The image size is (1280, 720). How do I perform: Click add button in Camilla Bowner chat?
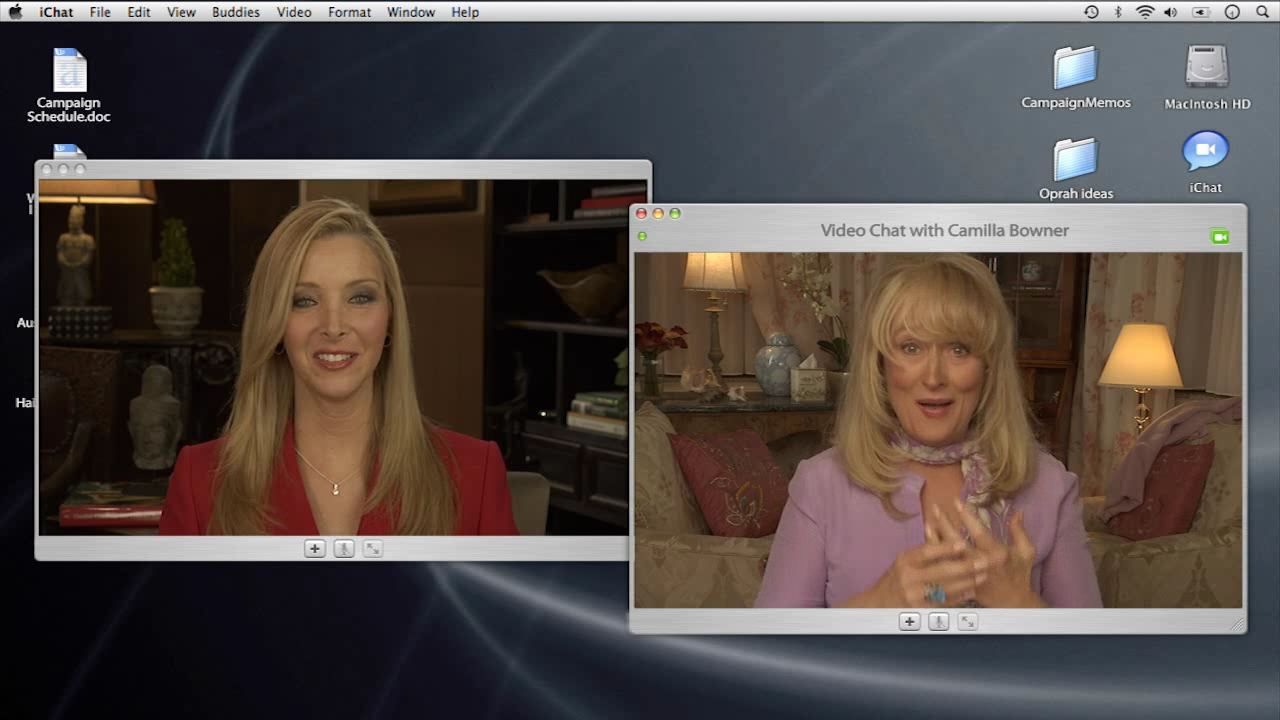point(909,621)
